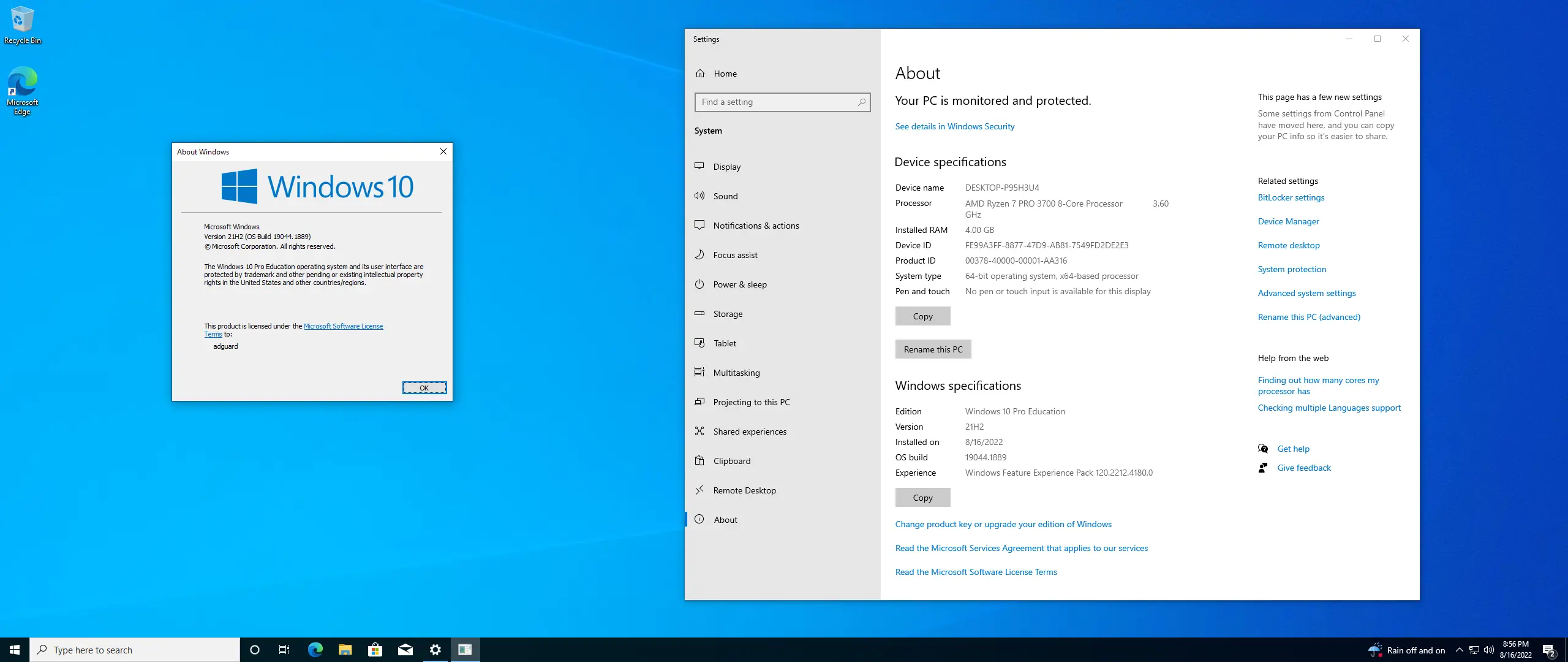Open Sound settings
The height and width of the screenshot is (662, 1568).
pyautogui.click(x=725, y=196)
